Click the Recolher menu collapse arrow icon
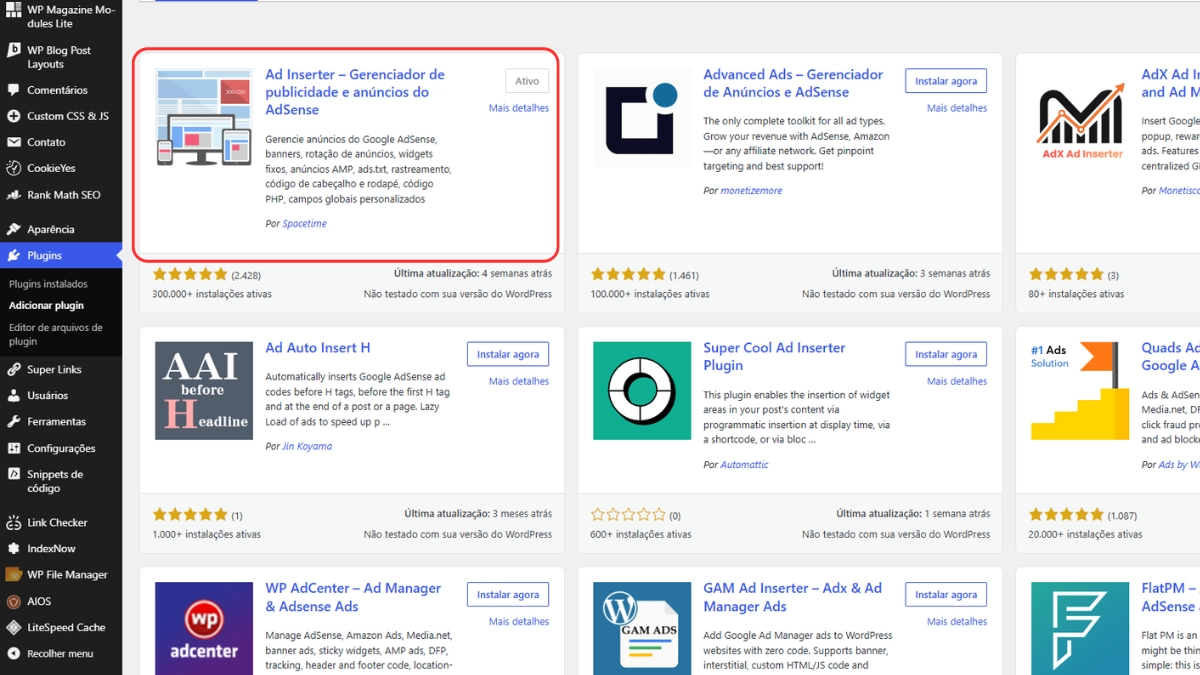1200x675 pixels. pos(13,653)
